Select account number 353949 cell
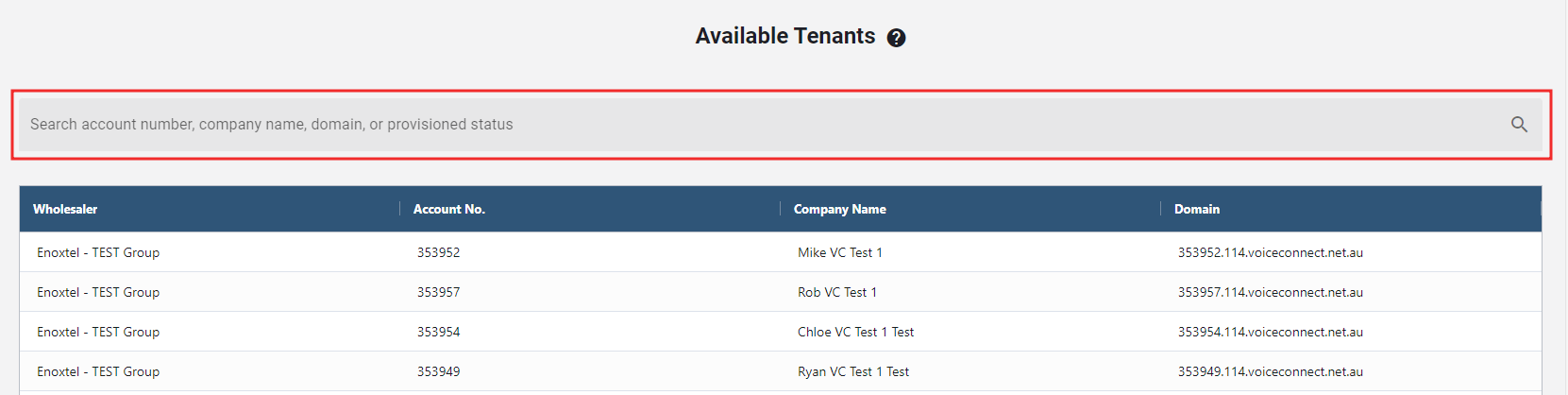Viewport: 1568px width, 395px height. point(439,371)
